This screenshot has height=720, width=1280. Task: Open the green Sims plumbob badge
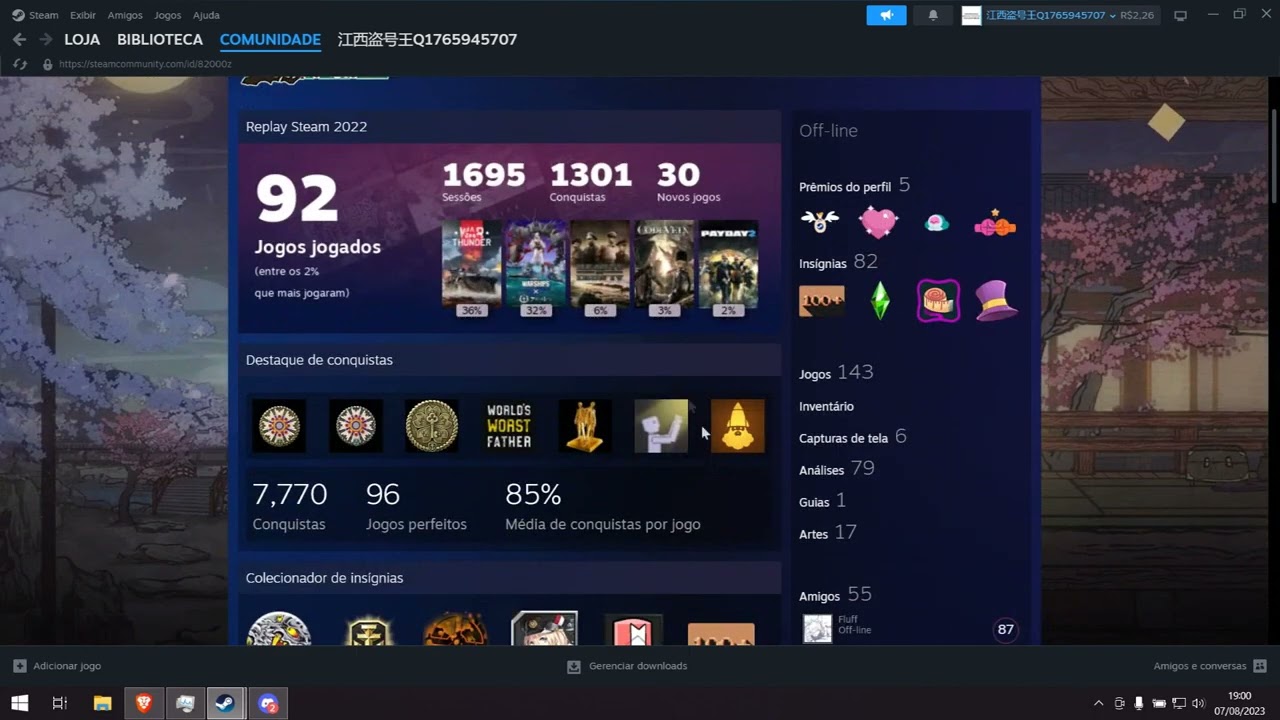point(880,301)
